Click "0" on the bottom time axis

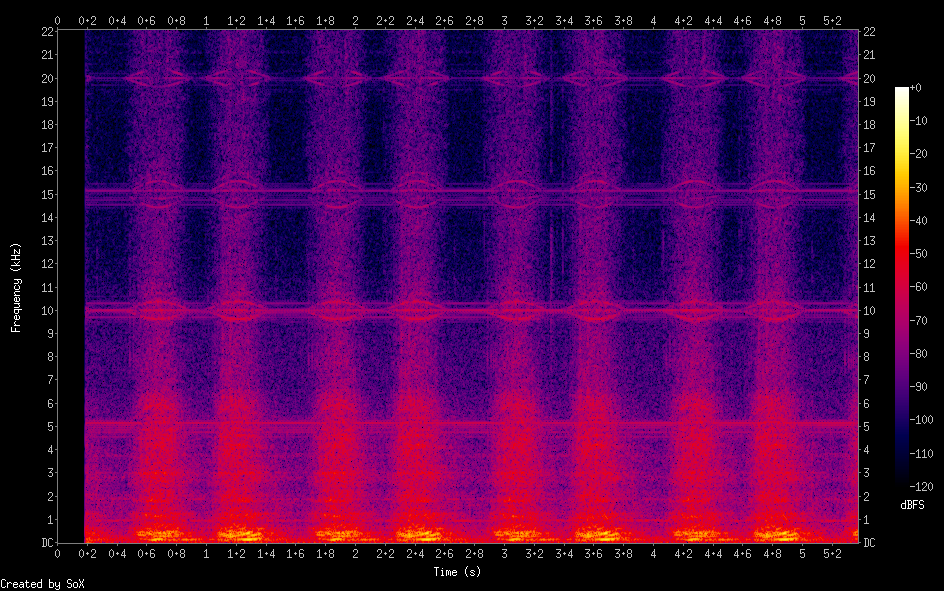coord(57,554)
